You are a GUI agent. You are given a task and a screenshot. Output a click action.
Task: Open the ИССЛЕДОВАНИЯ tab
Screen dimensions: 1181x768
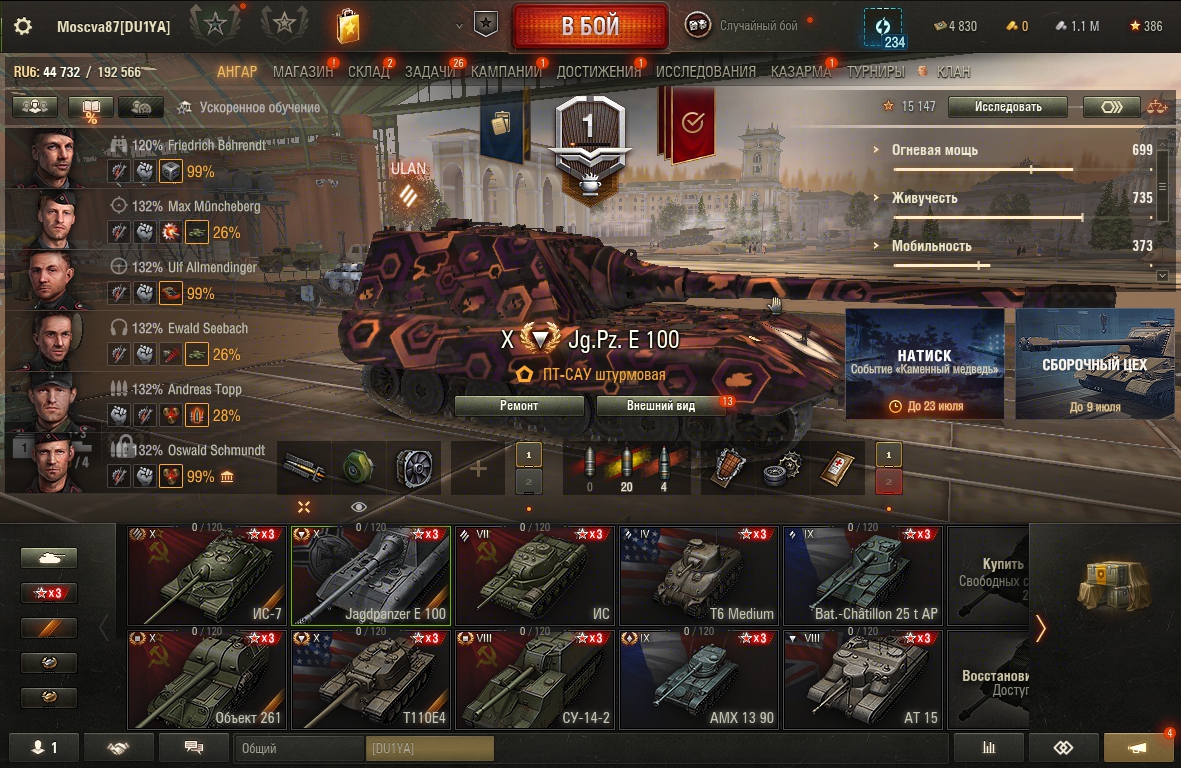706,72
